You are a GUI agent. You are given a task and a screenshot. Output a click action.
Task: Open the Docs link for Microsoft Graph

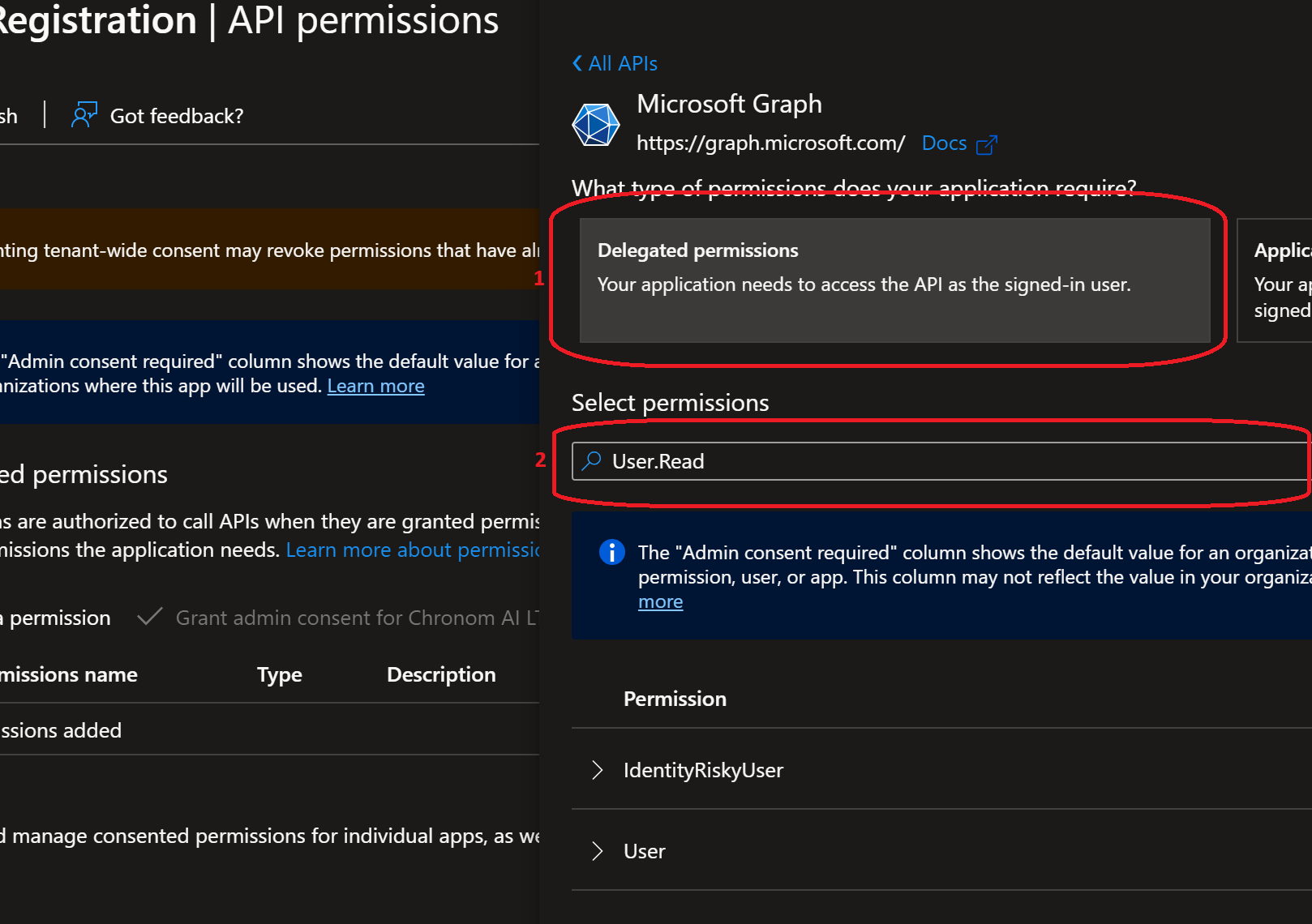tap(945, 143)
